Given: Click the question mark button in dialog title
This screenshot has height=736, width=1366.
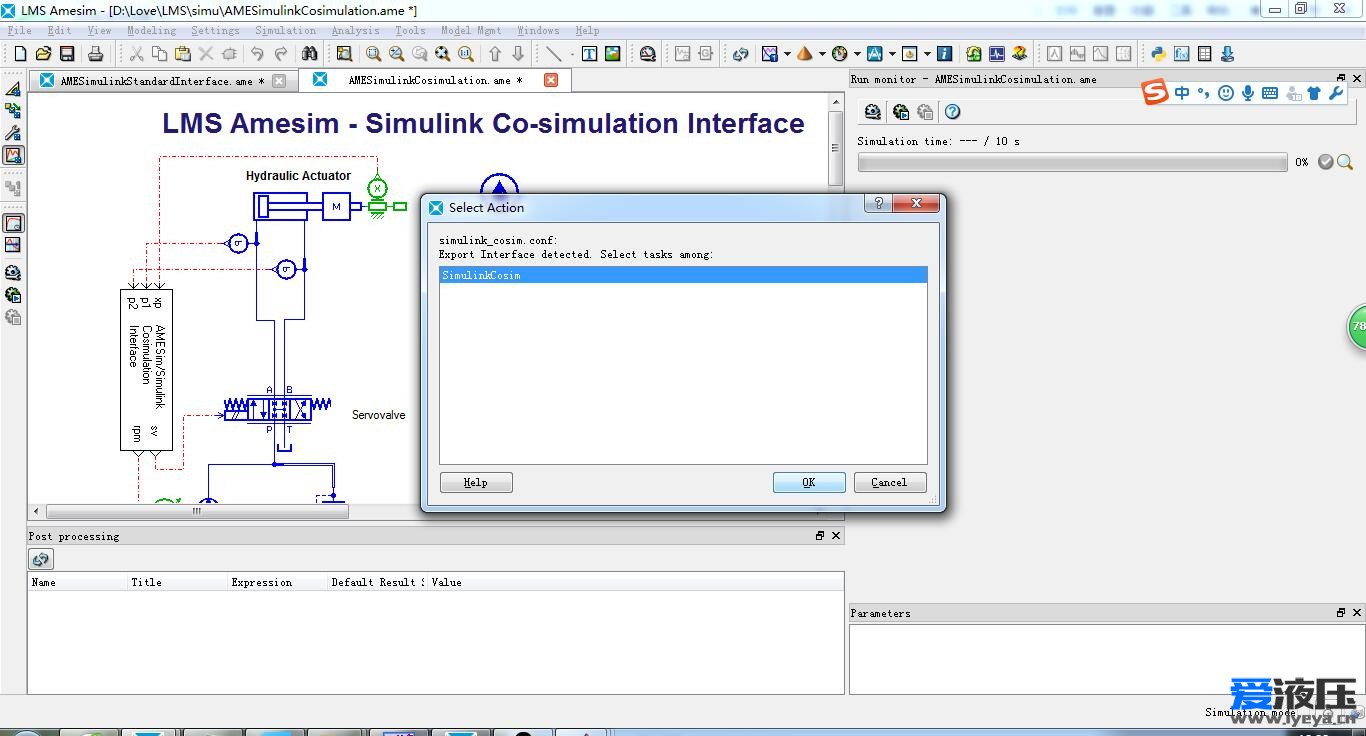Looking at the screenshot, I should coord(879,204).
